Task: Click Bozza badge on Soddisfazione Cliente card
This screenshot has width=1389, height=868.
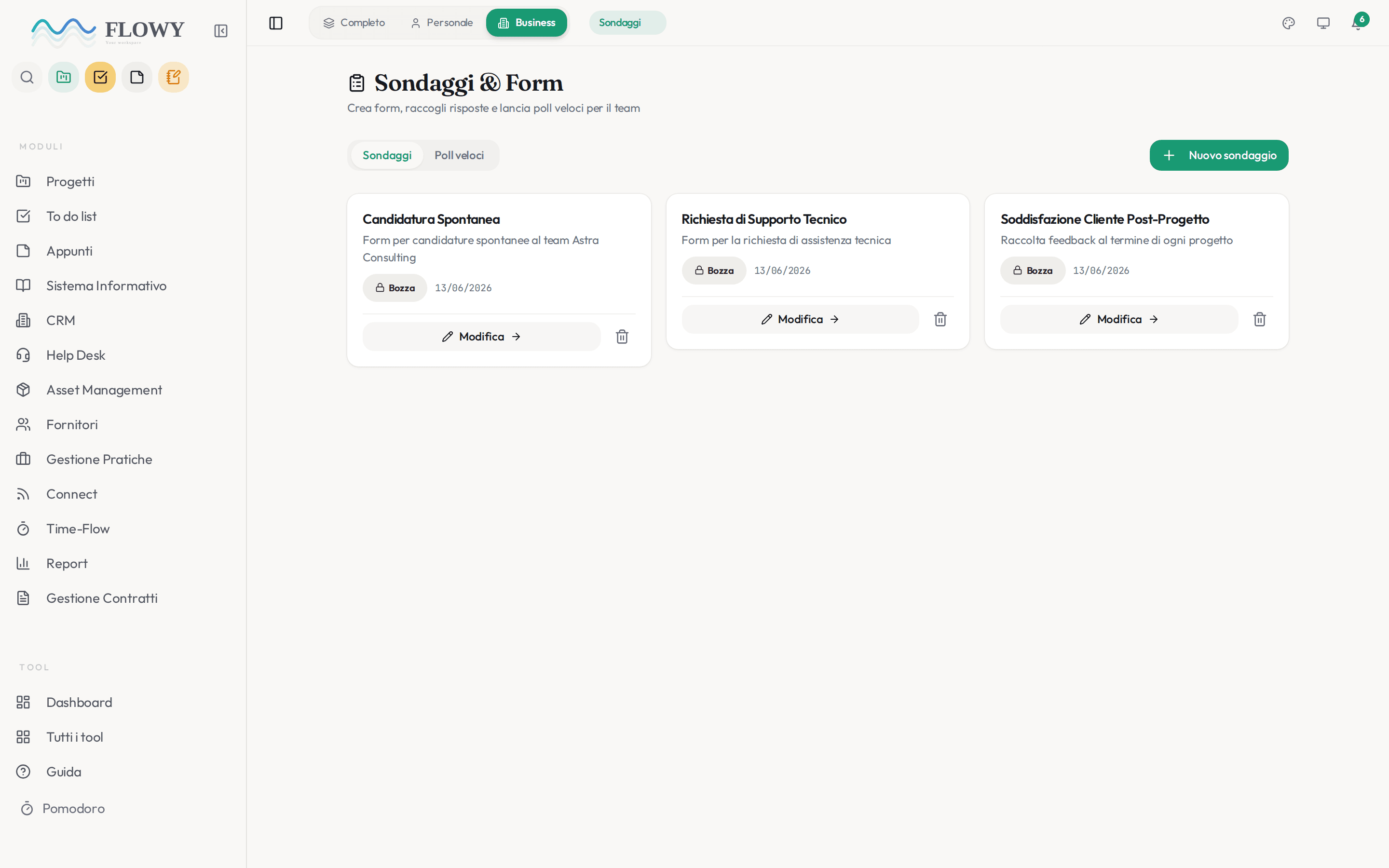Action: coord(1033,271)
